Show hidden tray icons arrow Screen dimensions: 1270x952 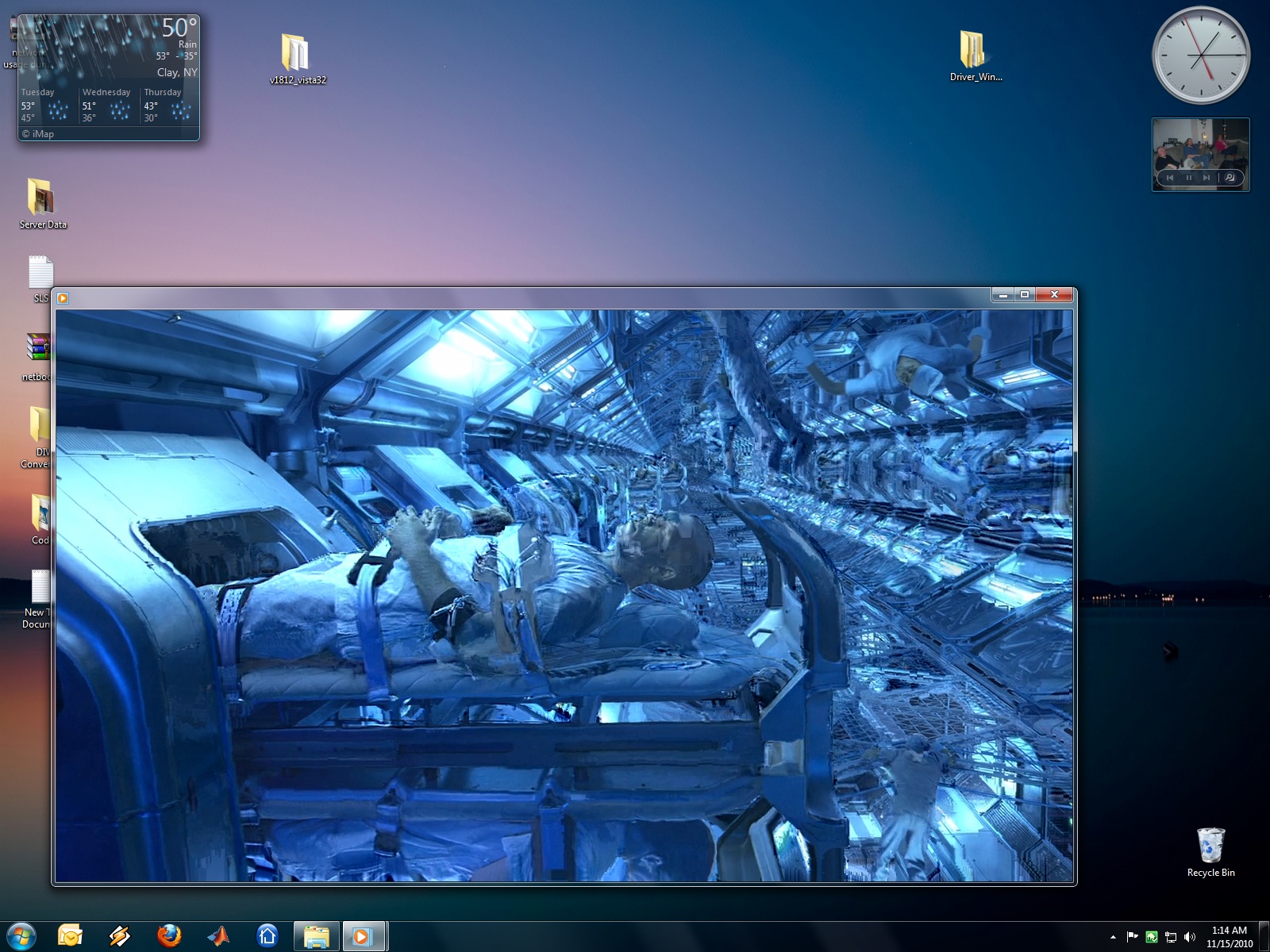tap(1113, 937)
